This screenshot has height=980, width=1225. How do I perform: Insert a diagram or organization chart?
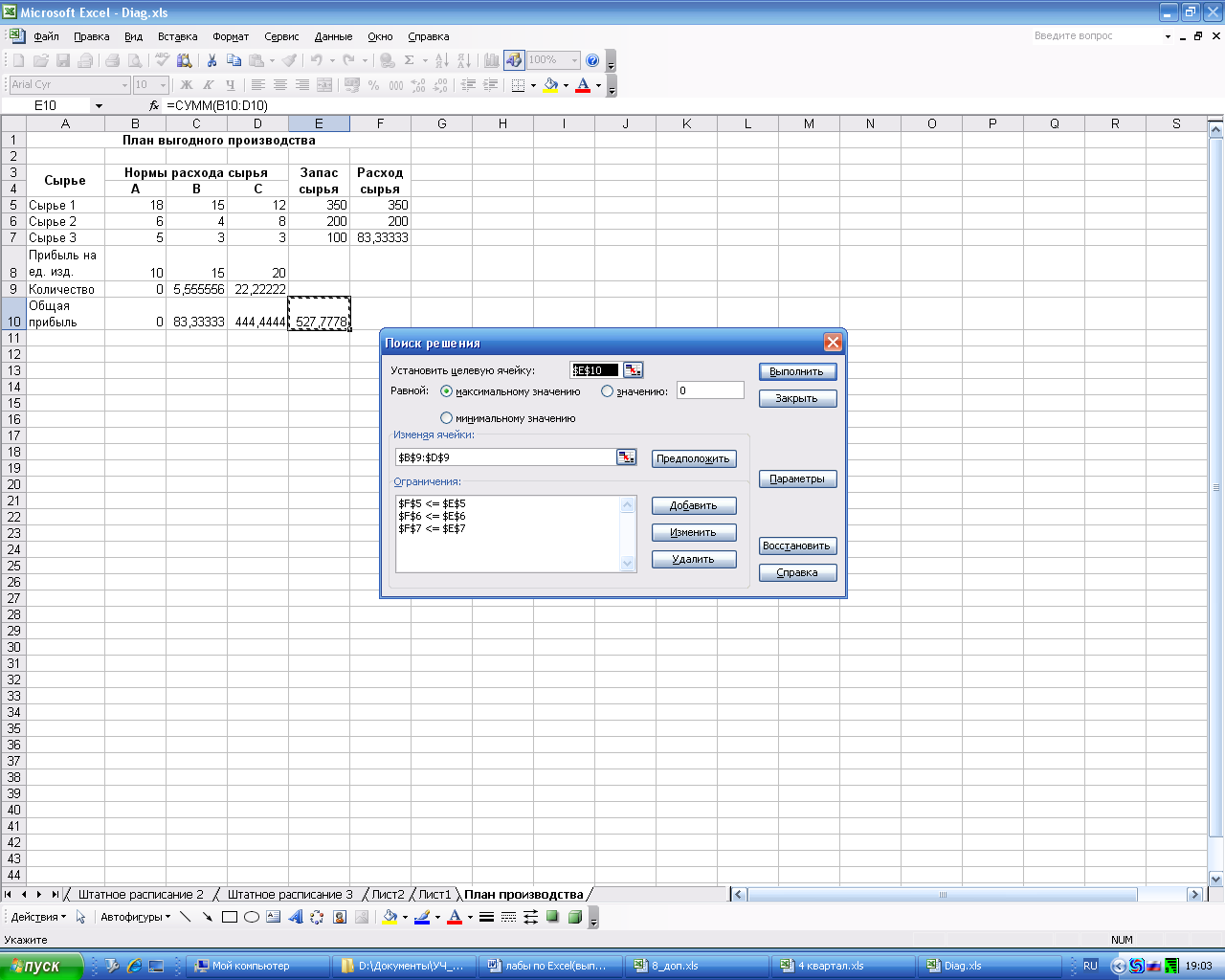point(317,917)
